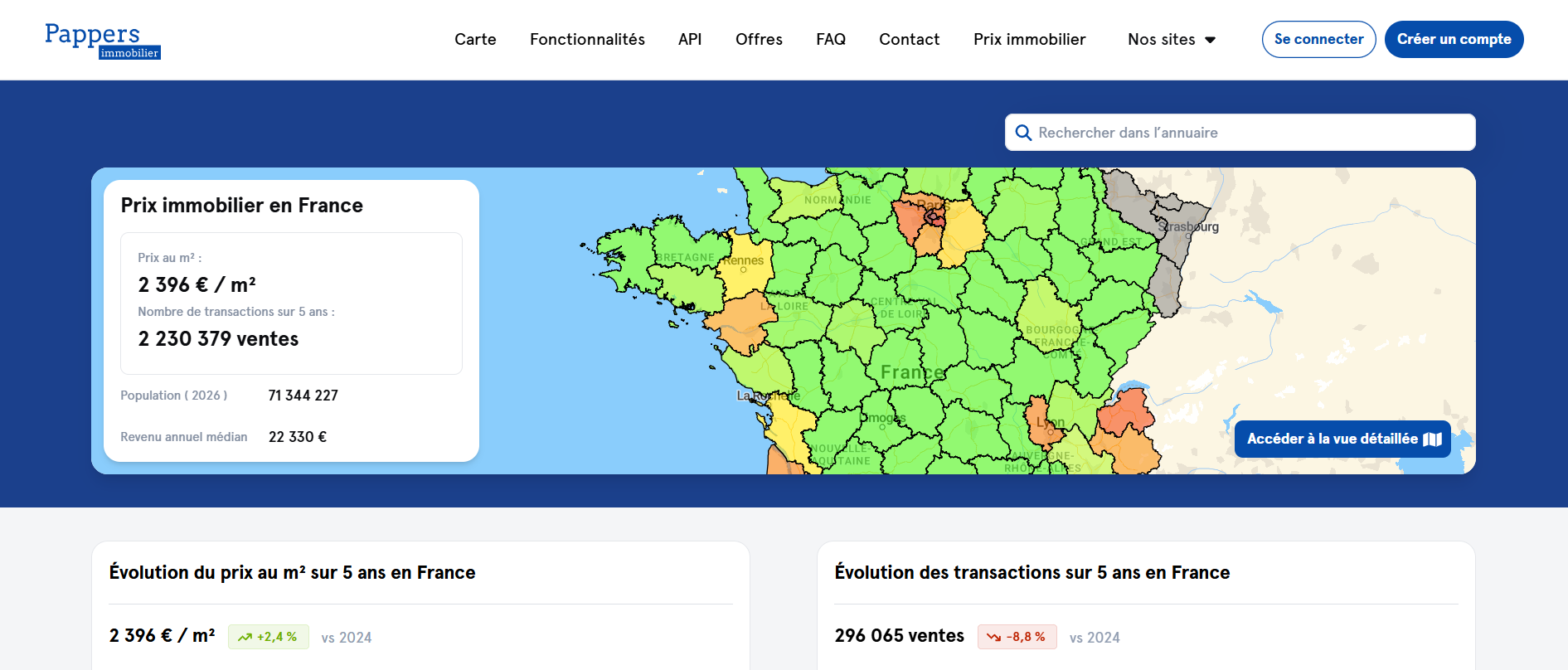Screen dimensions: 1568x670
Task: Click Limoges on the map
Action: coord(884,418)
